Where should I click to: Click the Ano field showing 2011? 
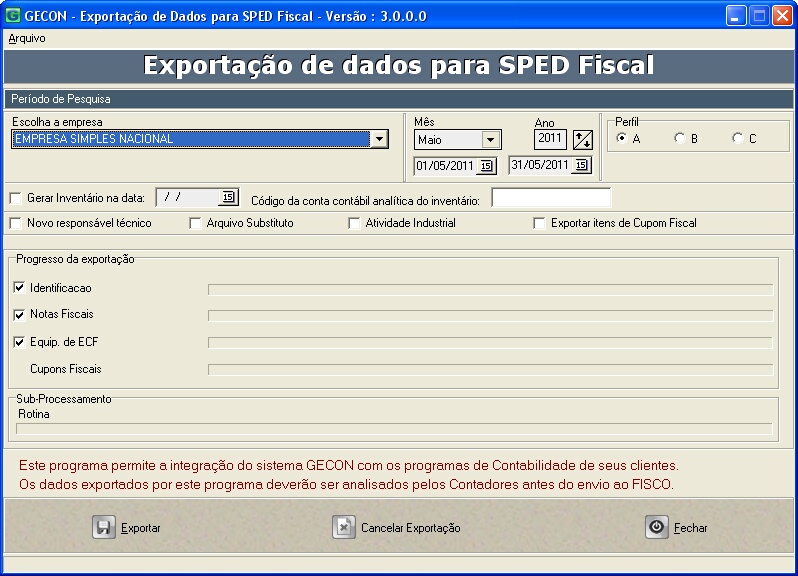(x=550, y=139)
